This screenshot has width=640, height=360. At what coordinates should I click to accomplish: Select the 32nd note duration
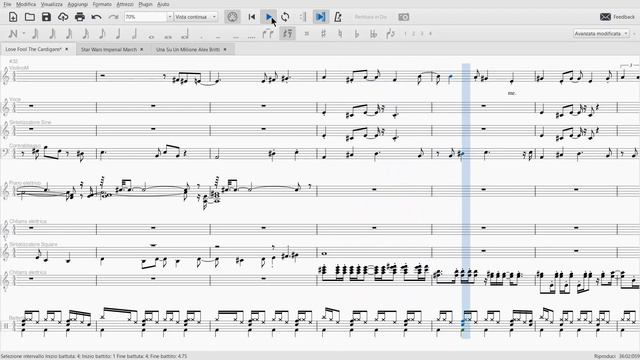[69, 34]
